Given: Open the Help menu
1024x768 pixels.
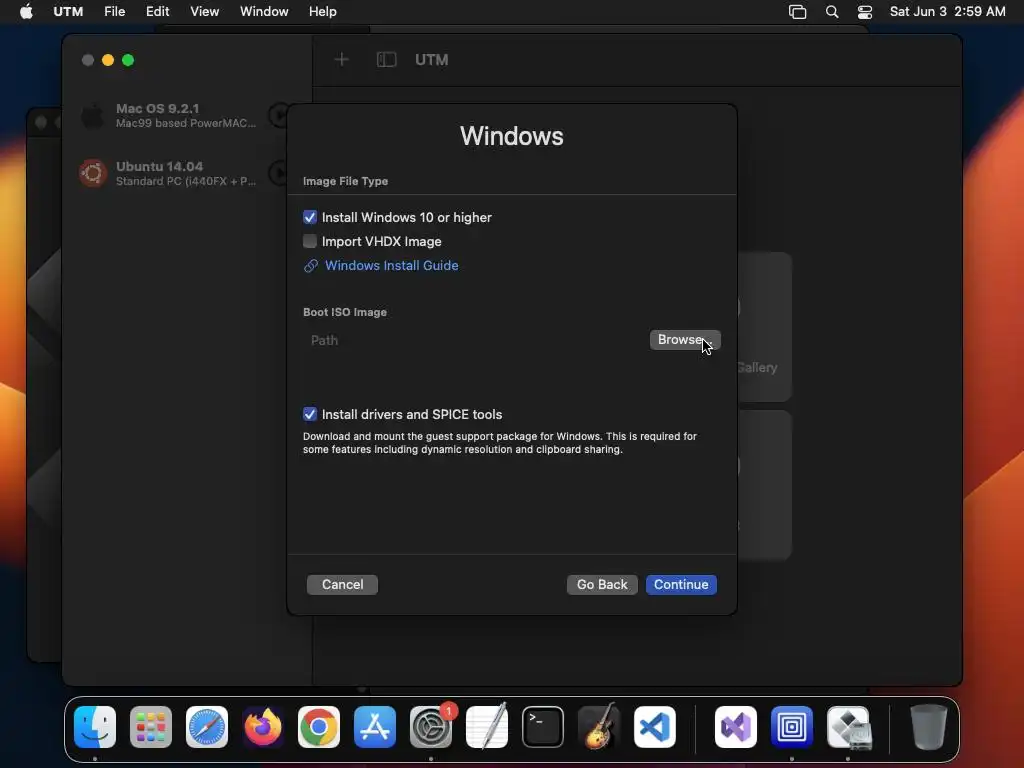Looking at the screenshot, I should pyautogui.click(x=323, y=12).
